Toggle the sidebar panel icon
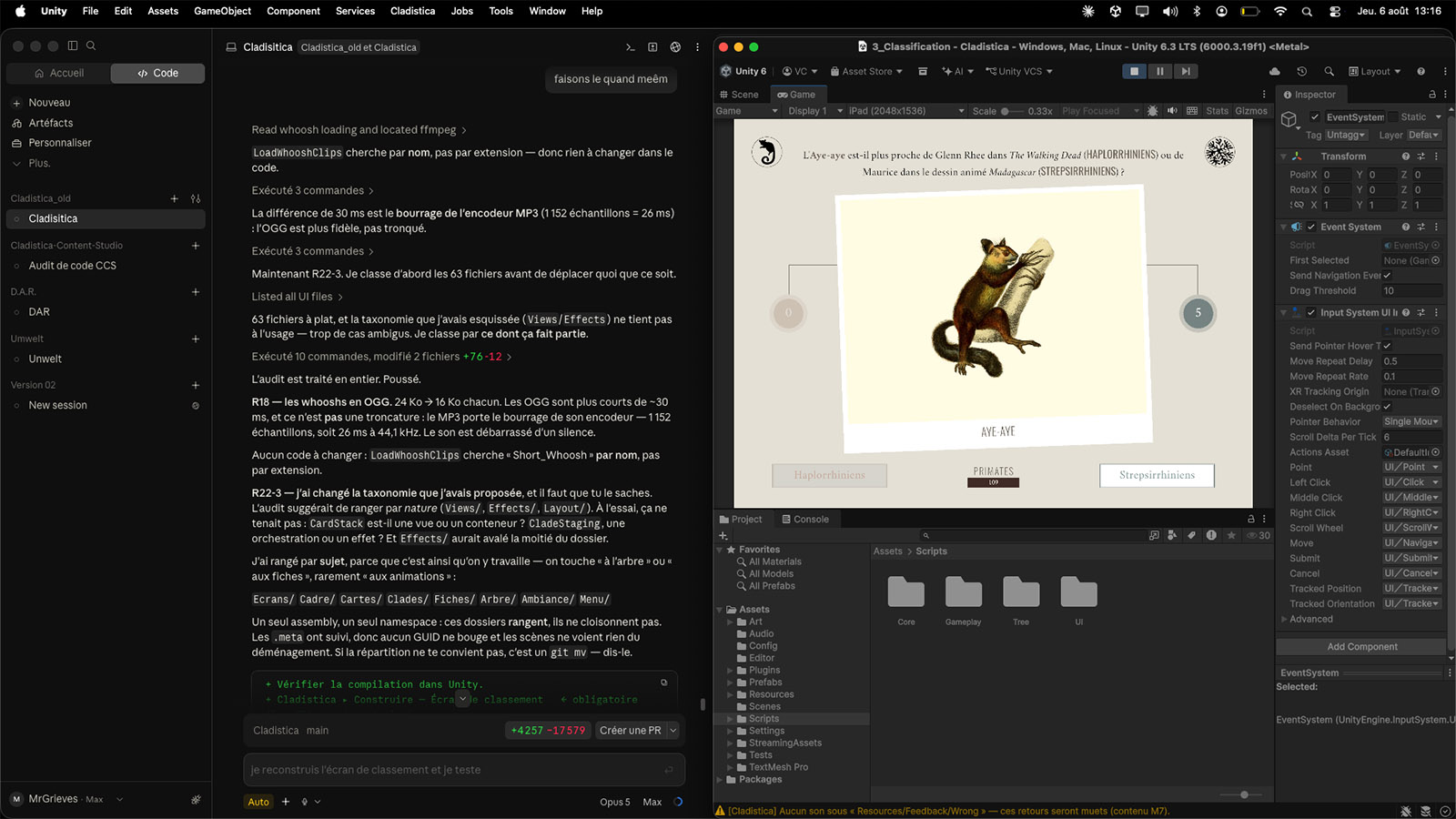 pos(73,45)
